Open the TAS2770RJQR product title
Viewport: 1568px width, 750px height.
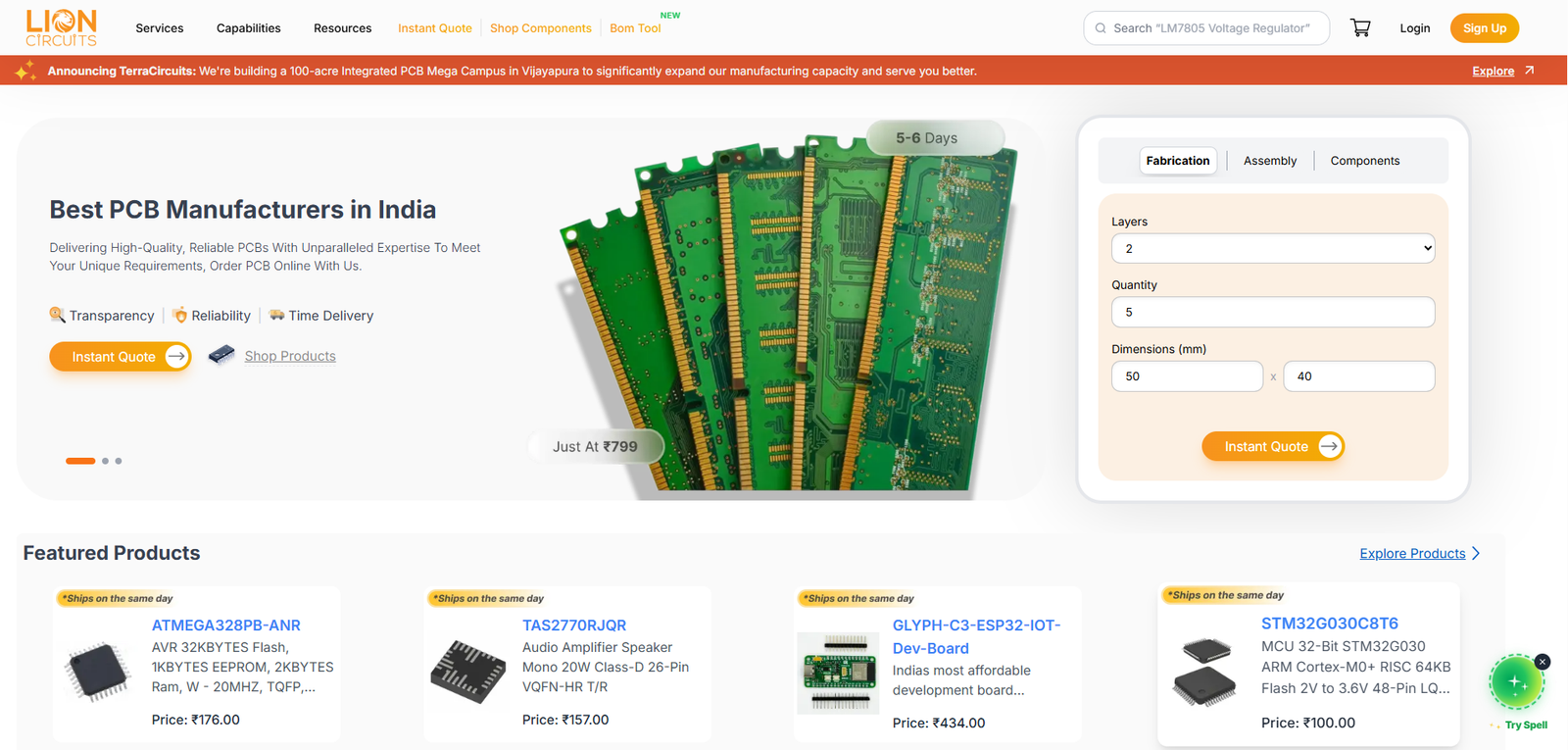tap(574, 625)
